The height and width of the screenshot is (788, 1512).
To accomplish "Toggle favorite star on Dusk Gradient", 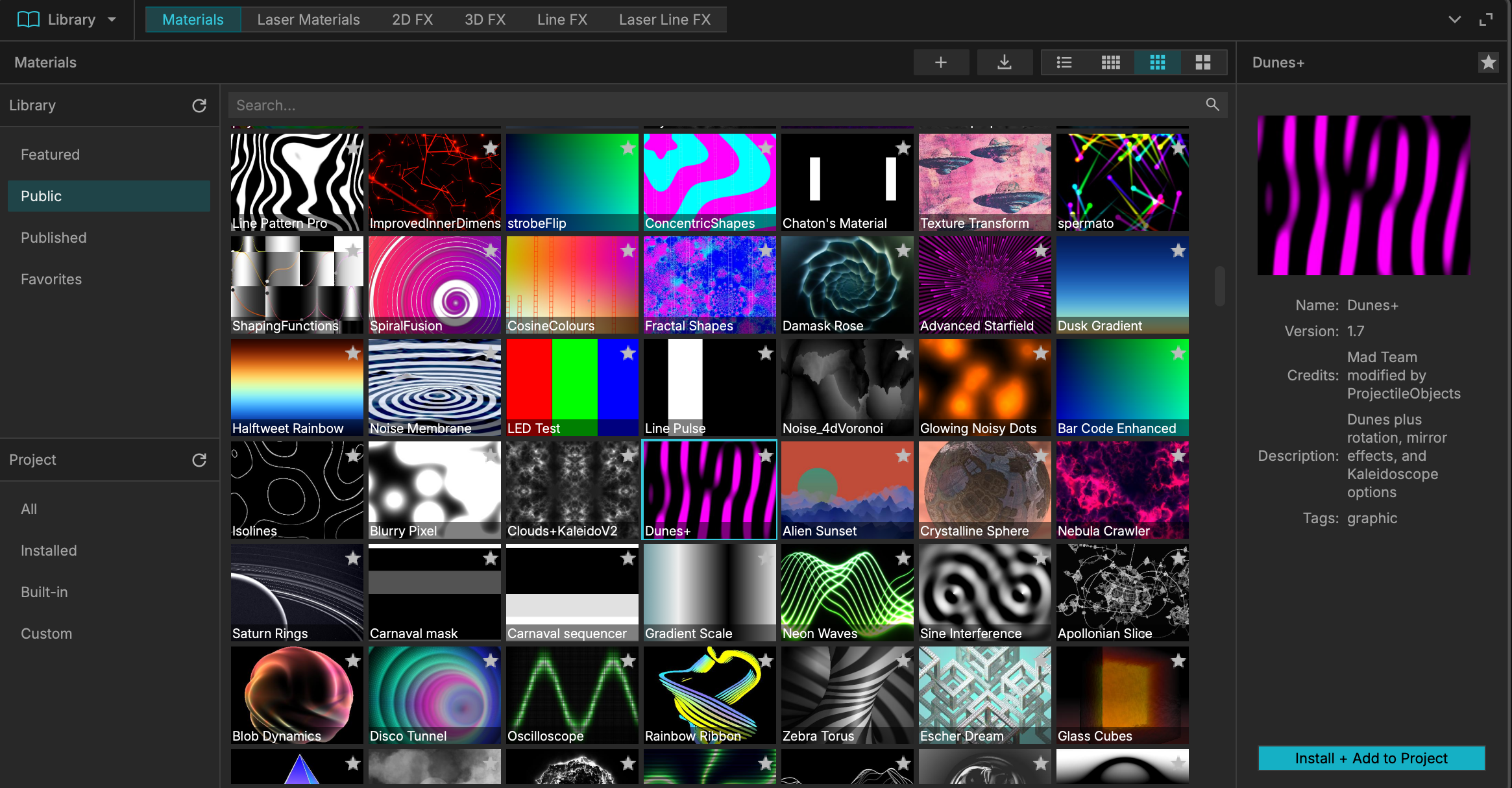I will 1178,251.
